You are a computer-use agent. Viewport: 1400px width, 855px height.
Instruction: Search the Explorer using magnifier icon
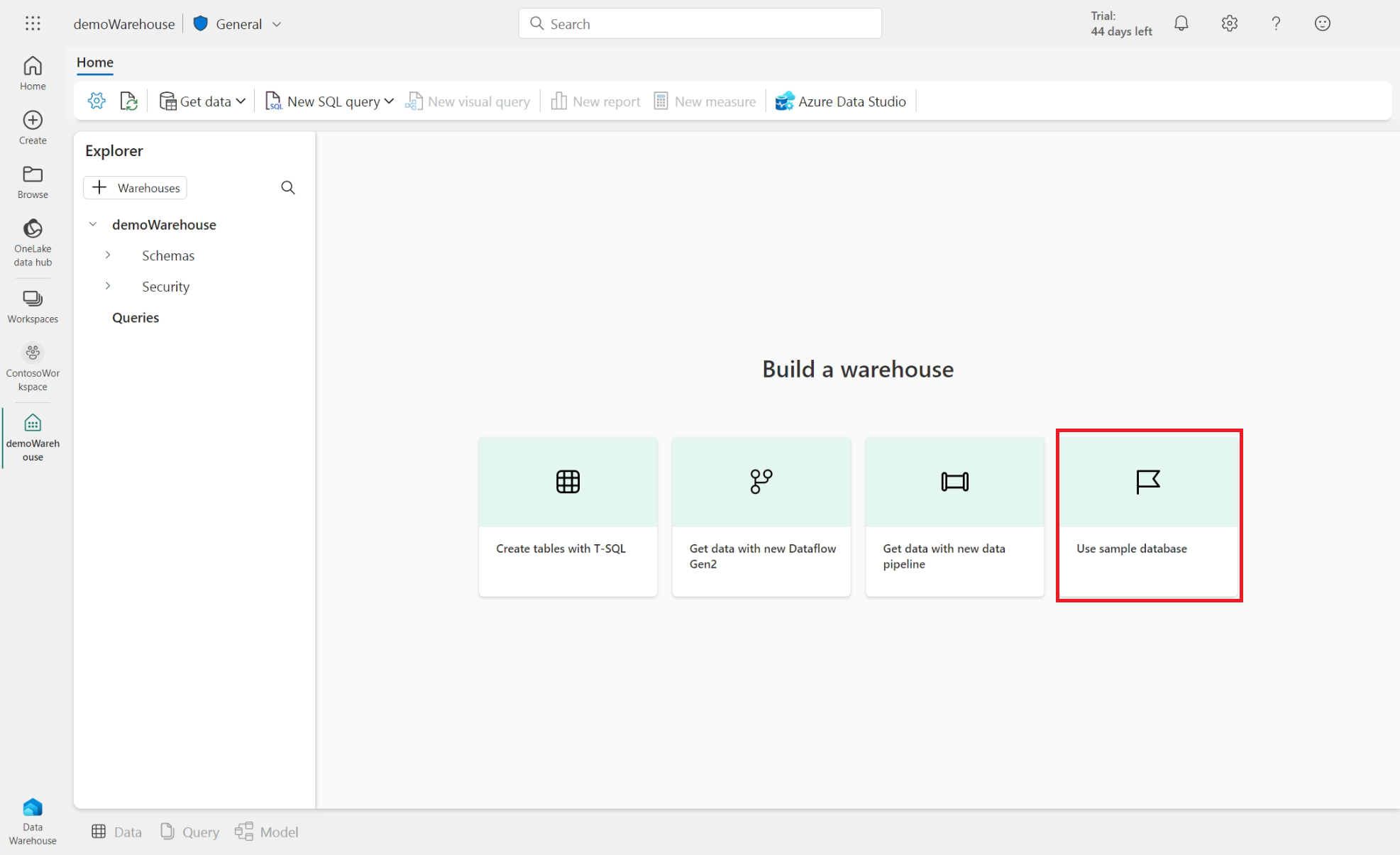click(288, 187)
